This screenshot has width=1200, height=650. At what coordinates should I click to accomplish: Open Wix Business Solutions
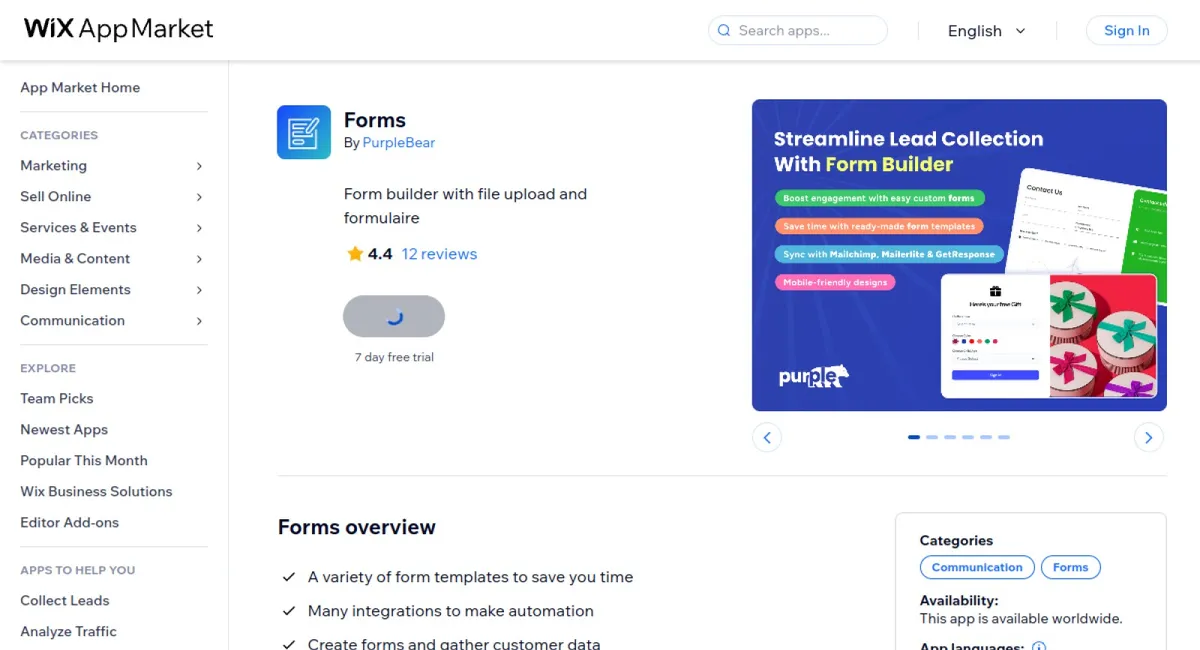(x=96, y=492)
